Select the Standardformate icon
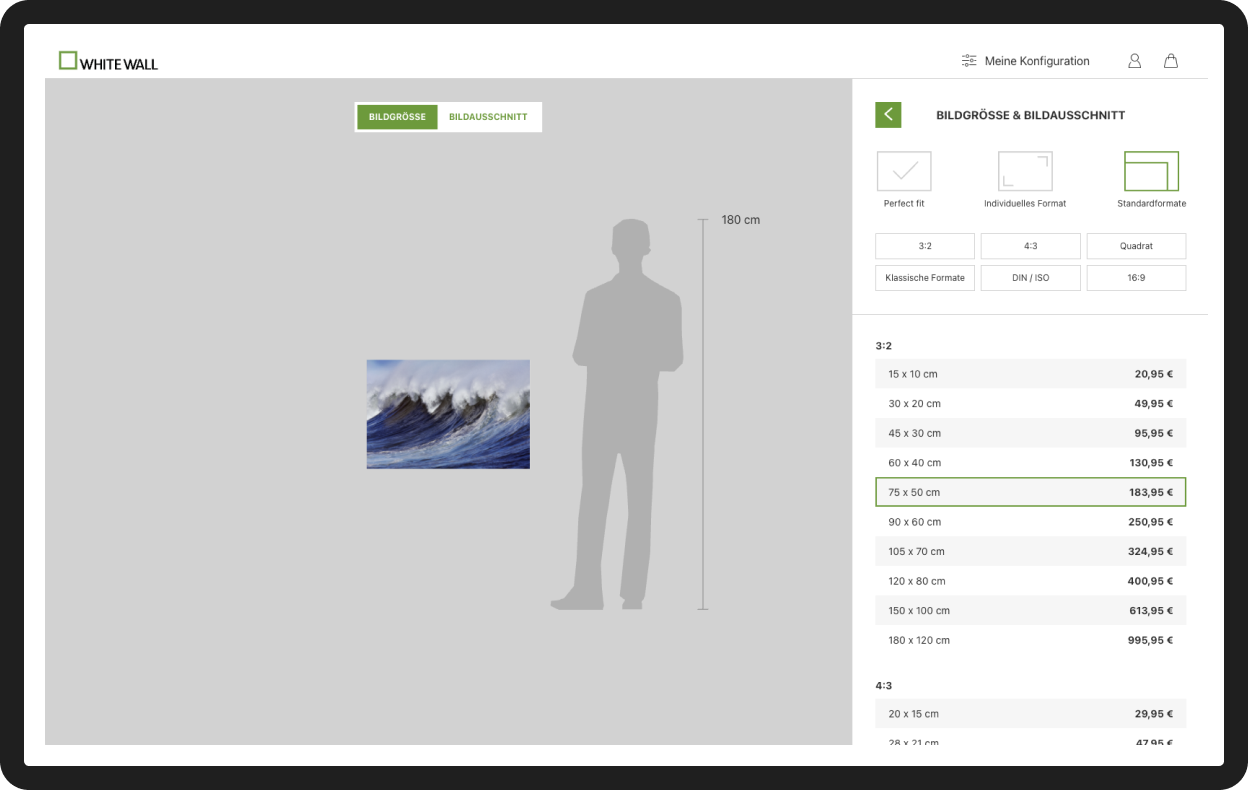This screenshot has height=790, width=1248. coord(1151,172)
